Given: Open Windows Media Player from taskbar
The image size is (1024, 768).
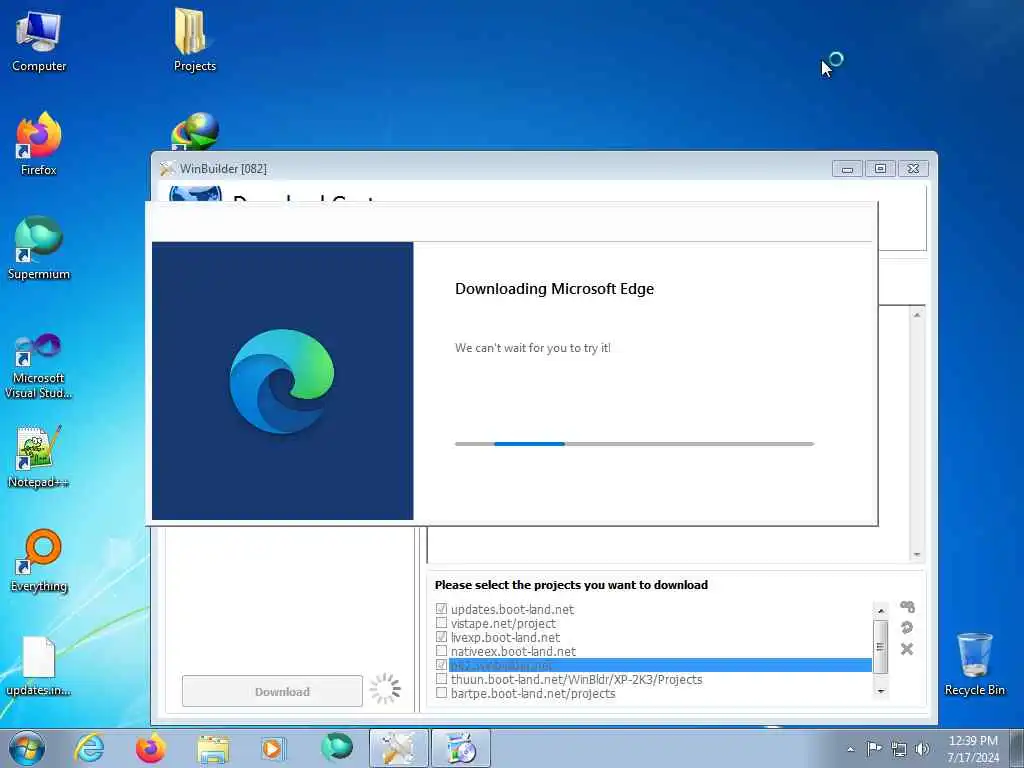Looking at the screenshot, I should coord(273,748).
